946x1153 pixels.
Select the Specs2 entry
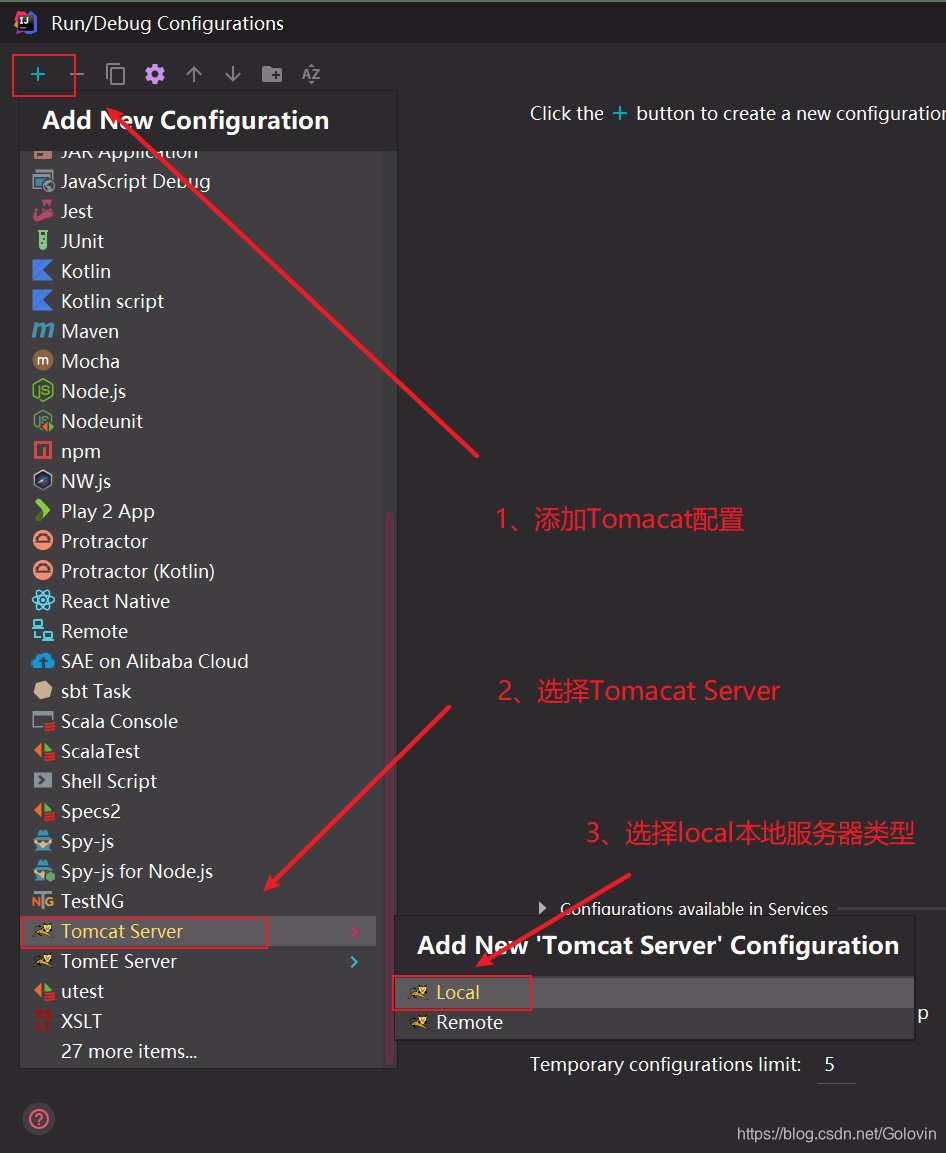click(199, 812)
